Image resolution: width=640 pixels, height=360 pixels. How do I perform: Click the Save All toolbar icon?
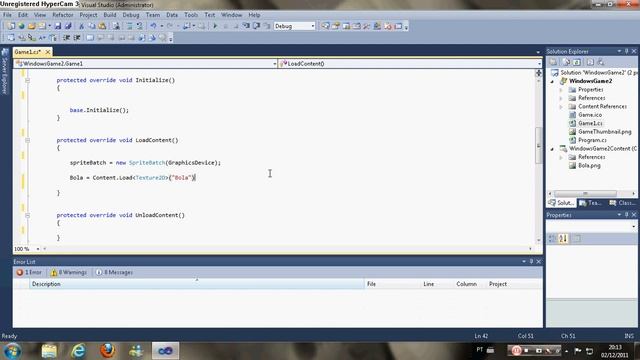click(x=68, y=26)
